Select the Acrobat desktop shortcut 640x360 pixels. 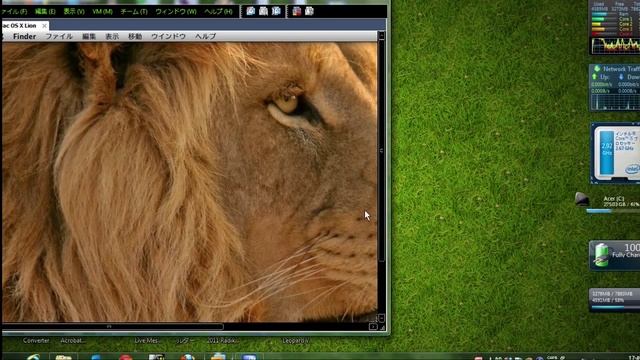click(73, 340)
